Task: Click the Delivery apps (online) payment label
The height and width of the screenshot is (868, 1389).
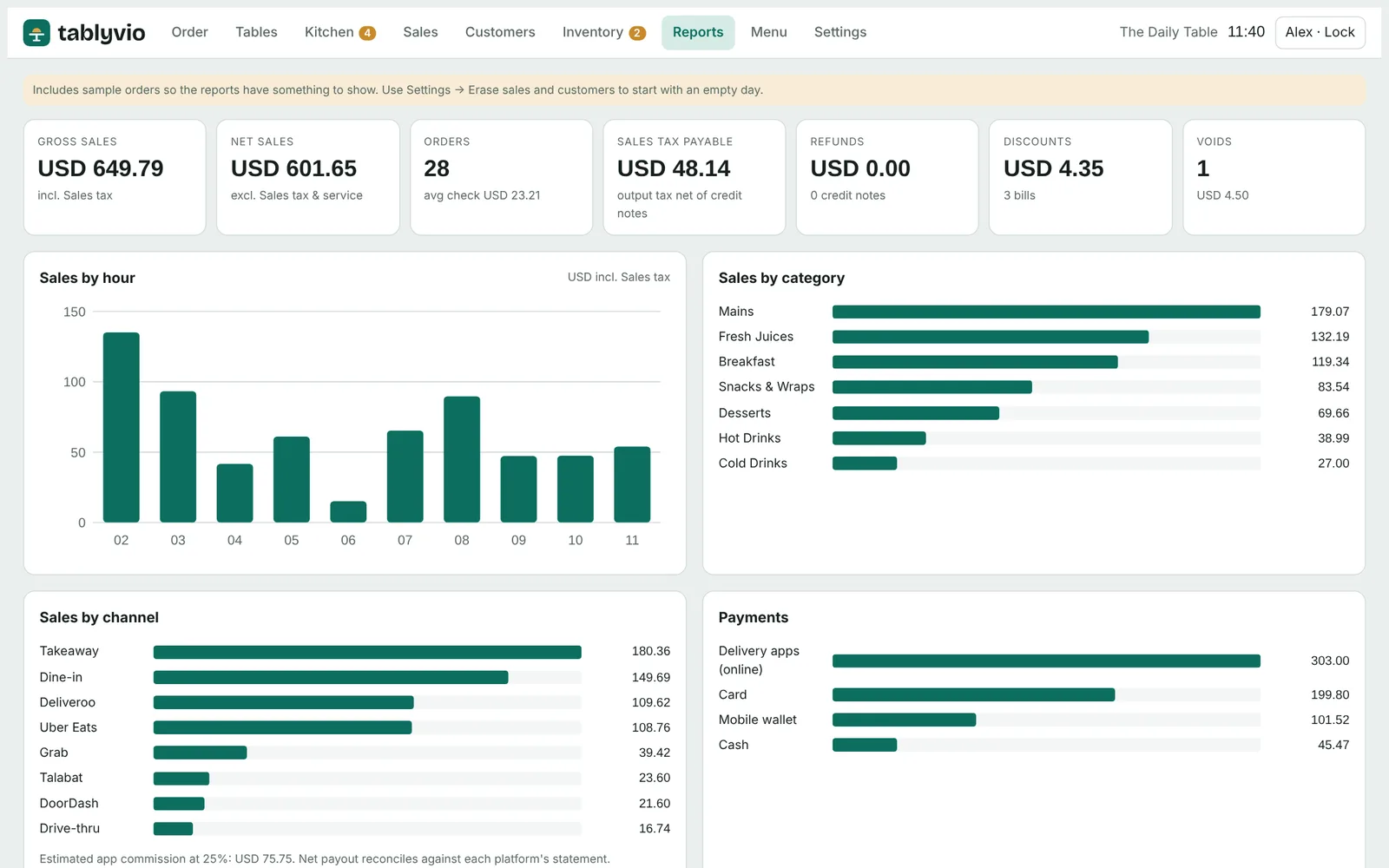Action: [759, 661]
